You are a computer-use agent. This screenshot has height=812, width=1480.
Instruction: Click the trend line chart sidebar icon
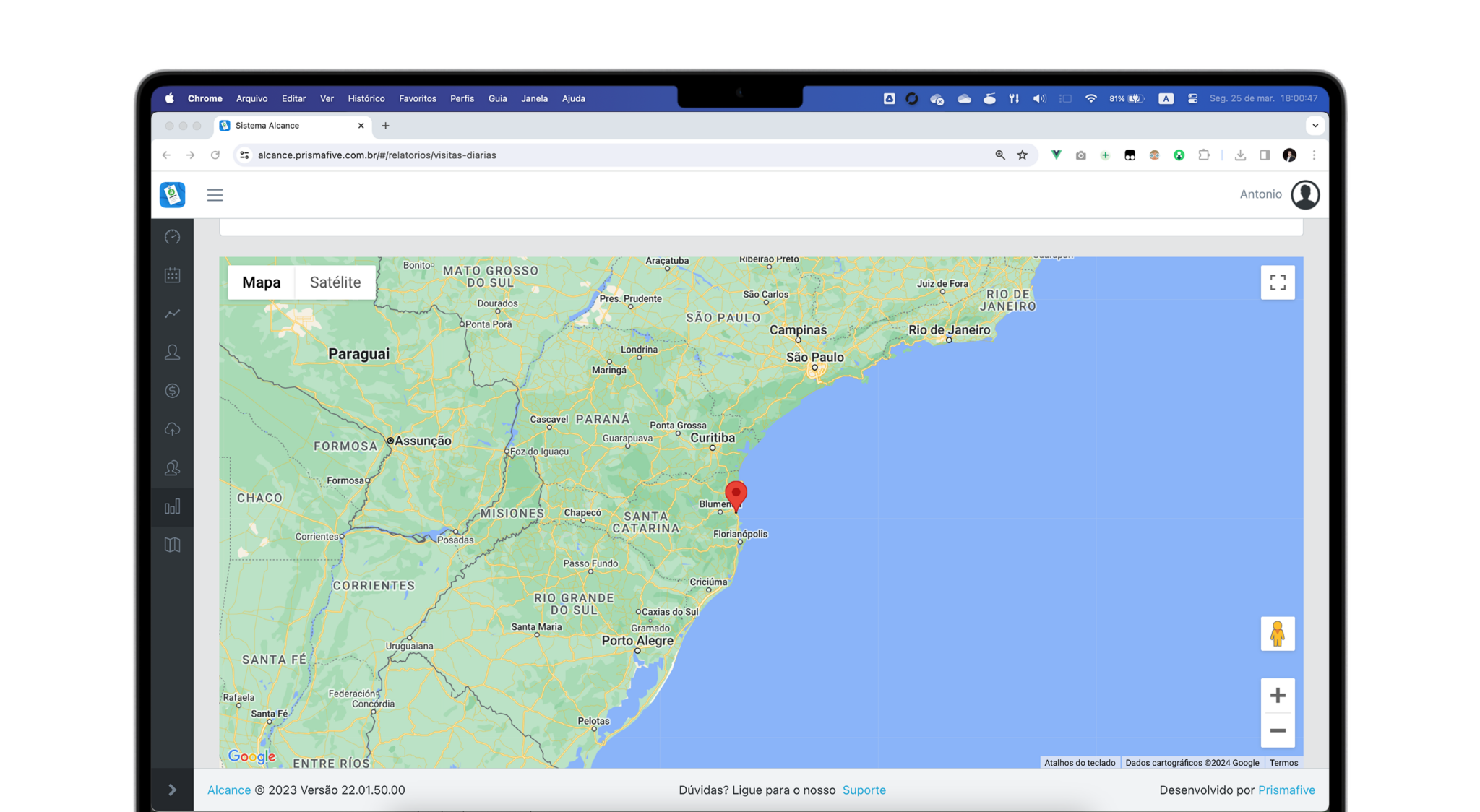(x=172, y=314)
